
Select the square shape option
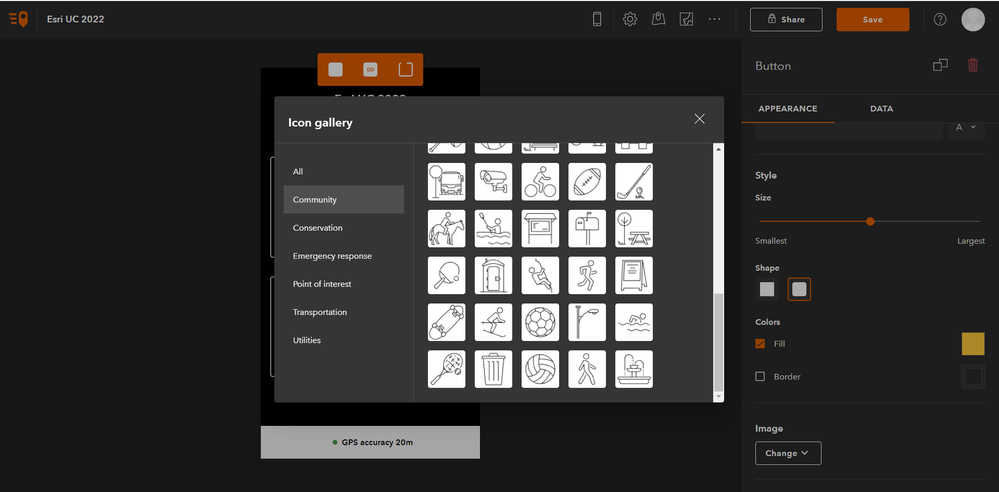coord(767,289)
